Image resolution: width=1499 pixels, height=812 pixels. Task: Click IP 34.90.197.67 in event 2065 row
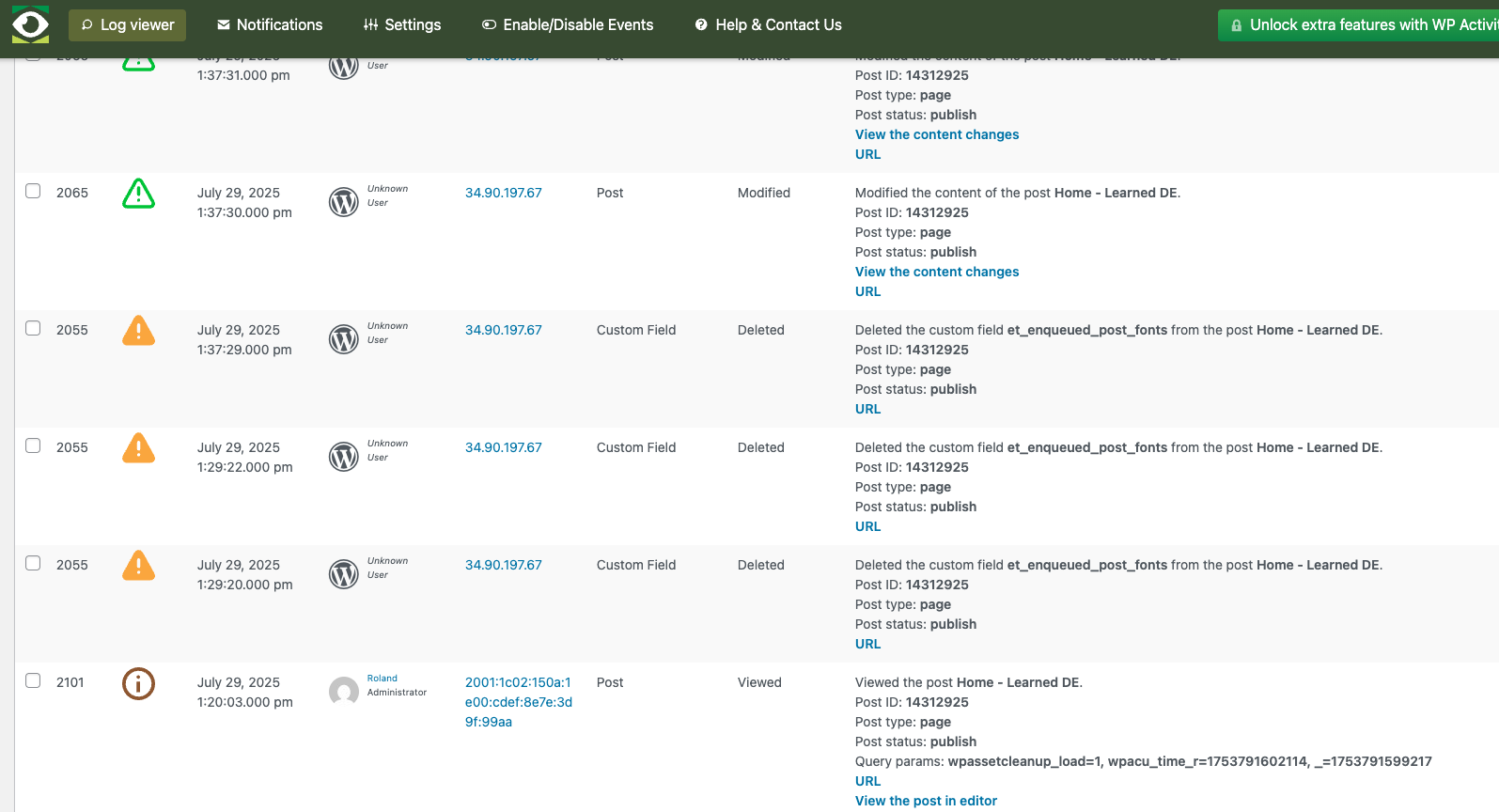(x=504, y=193)
